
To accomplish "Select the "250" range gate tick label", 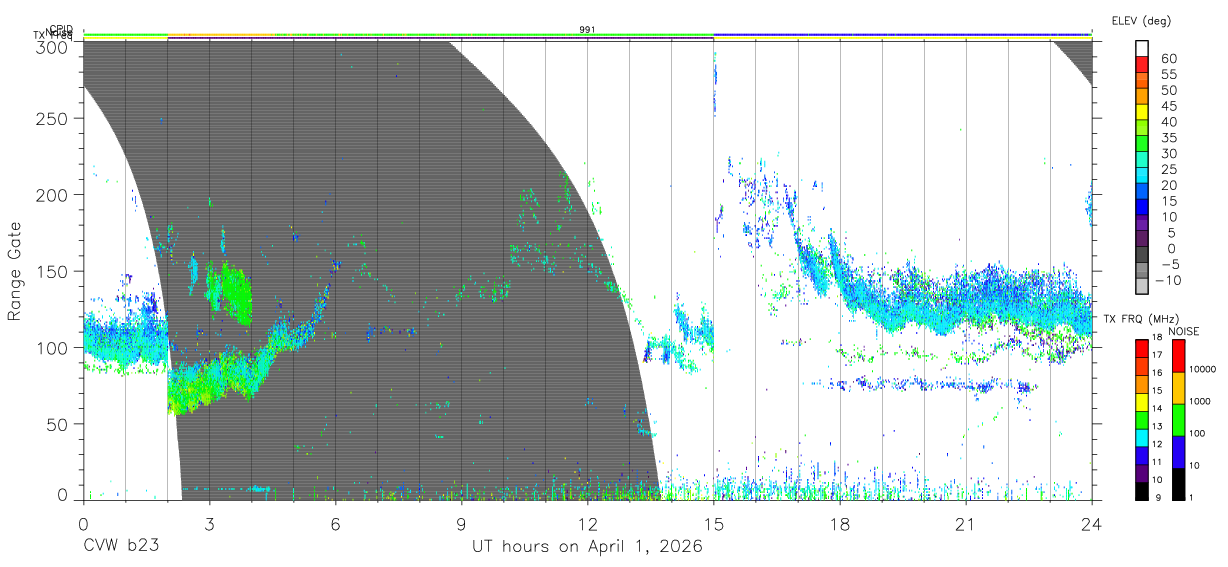I will coord(52,119).
